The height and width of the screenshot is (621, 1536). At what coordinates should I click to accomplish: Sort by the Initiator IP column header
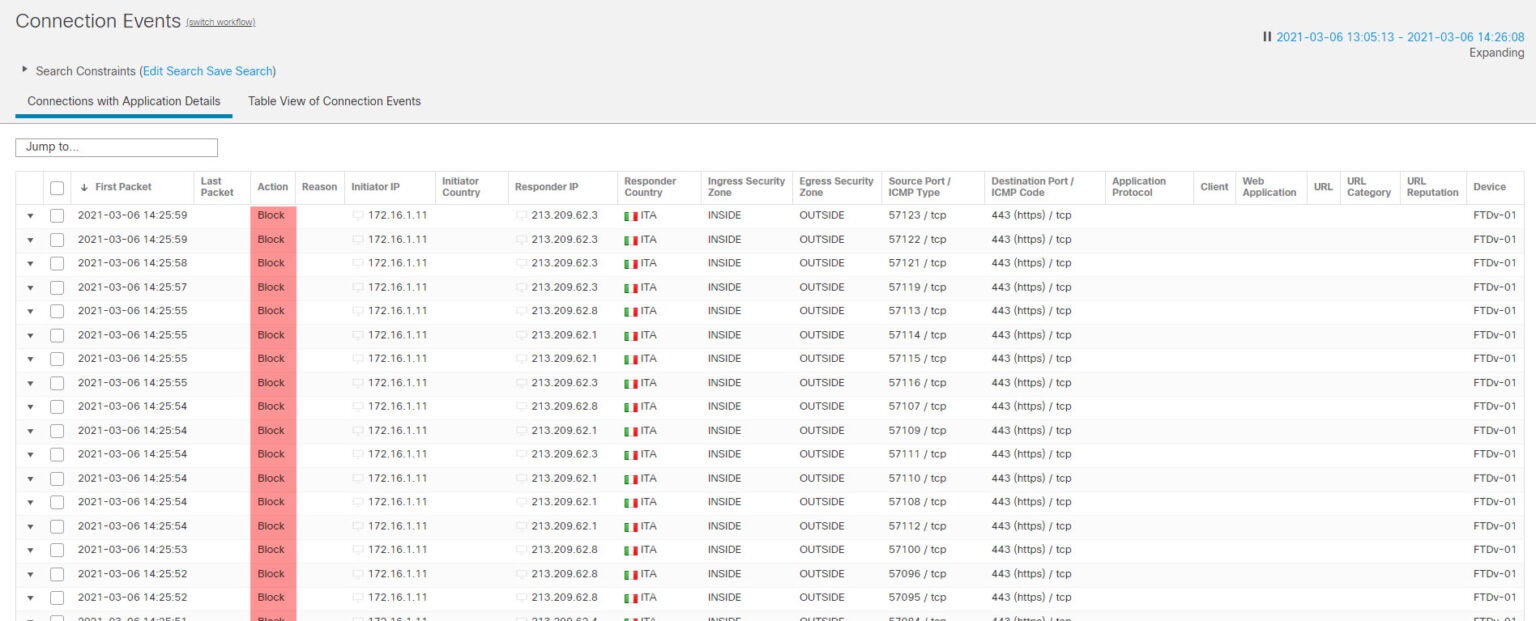pos(375,187)
